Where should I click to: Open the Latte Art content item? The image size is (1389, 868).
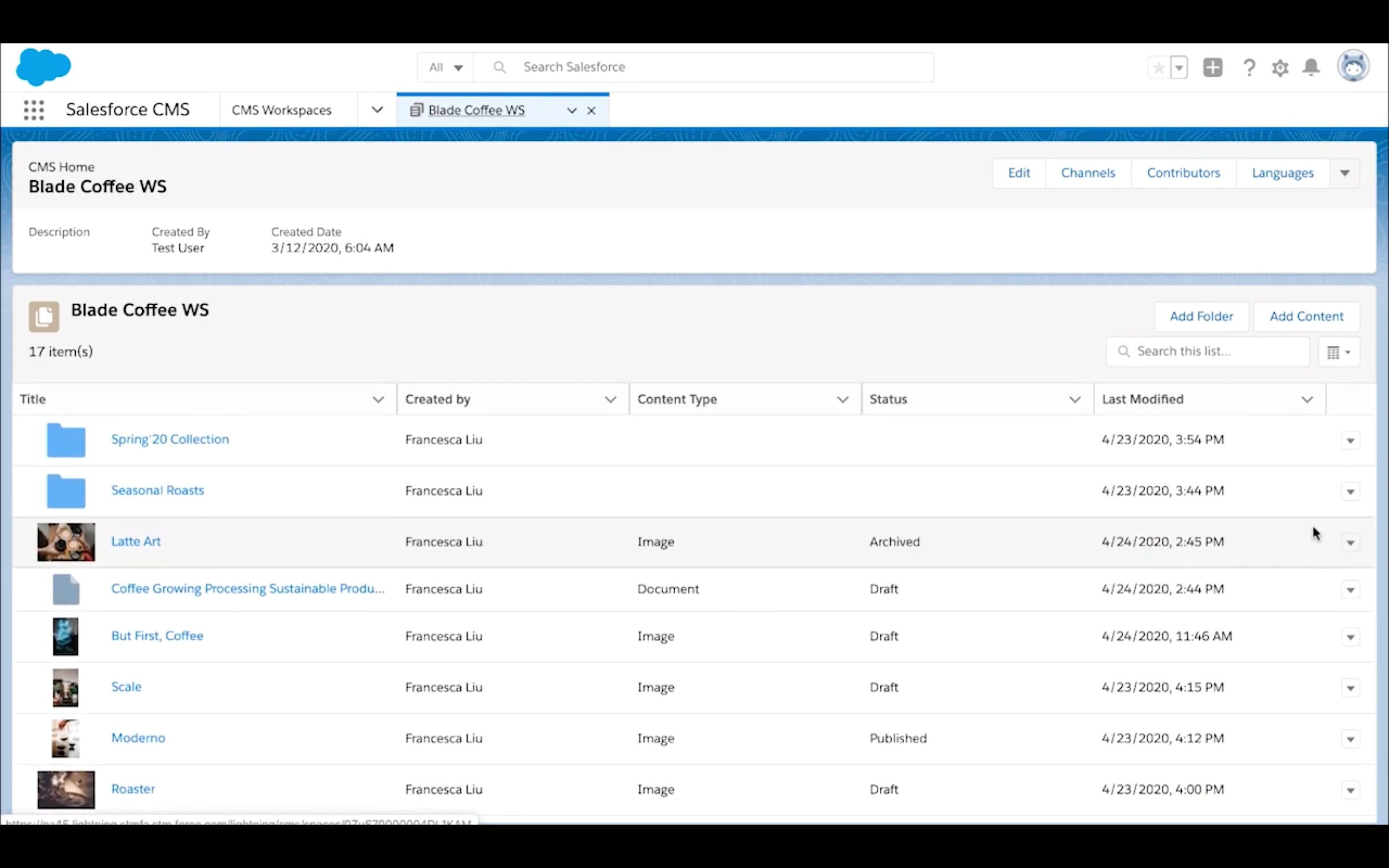point(135,540)
